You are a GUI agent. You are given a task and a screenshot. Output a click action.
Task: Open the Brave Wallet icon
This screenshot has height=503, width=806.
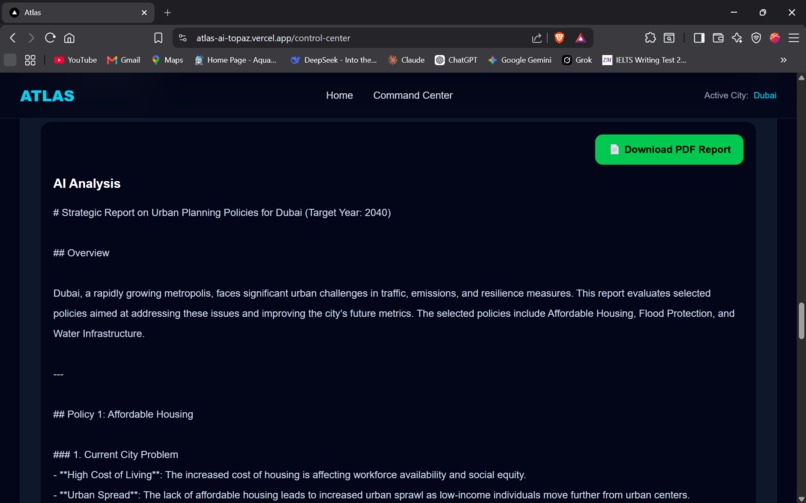click(x=718, y=38)
